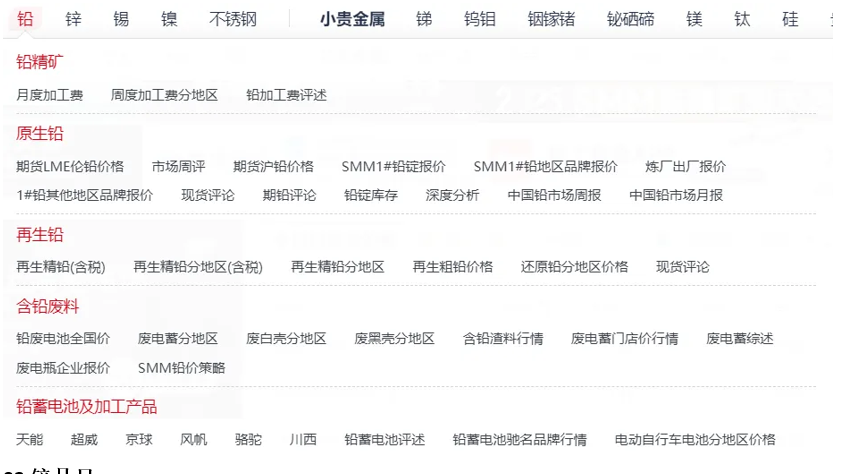Viewport: 841px width, 474px height.
Task: Switch to the 钨钼 tab
Action: click(479, 19)
